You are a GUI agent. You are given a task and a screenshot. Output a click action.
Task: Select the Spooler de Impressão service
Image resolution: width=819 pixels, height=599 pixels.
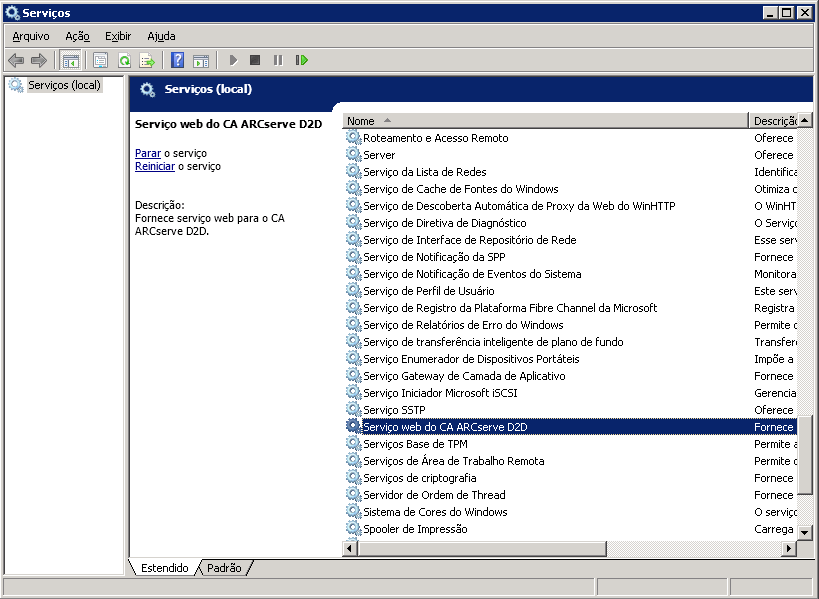[x=414, y=529]
